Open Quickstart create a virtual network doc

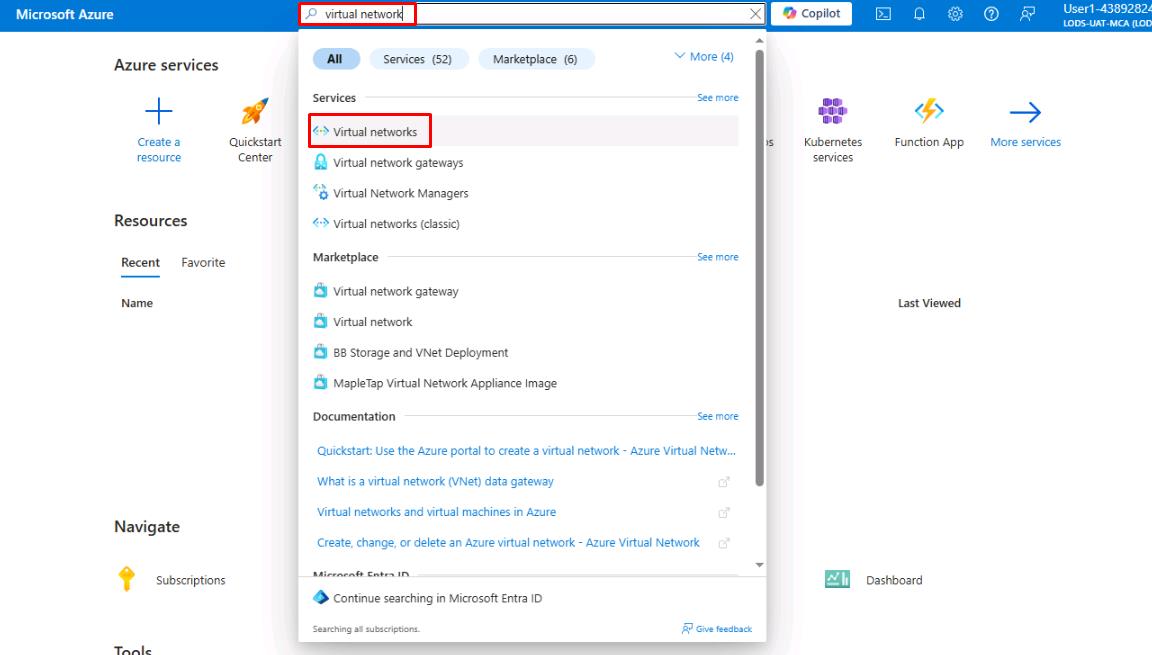[526, 451]
